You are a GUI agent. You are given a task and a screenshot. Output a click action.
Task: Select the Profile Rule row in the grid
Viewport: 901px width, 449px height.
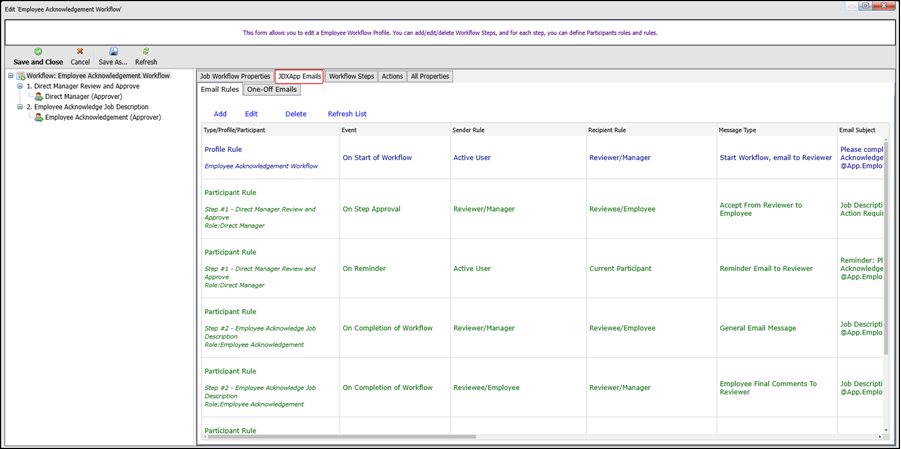[x=223, y=150]
